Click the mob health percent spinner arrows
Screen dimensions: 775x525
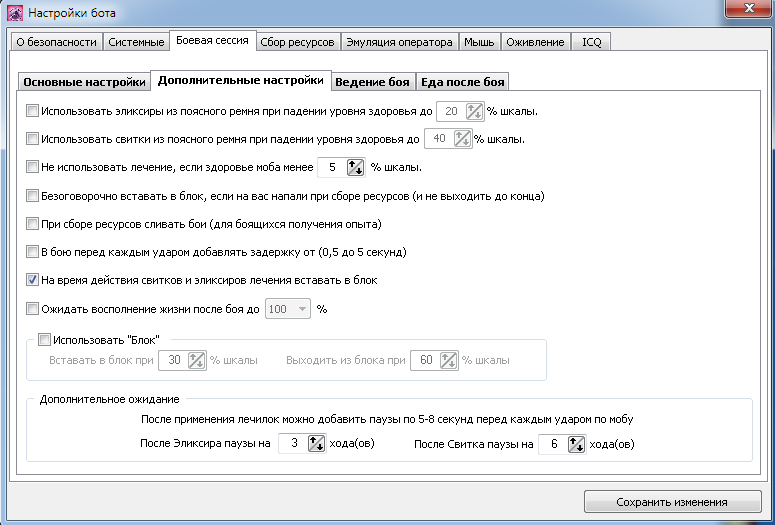[x=355, y=167]
